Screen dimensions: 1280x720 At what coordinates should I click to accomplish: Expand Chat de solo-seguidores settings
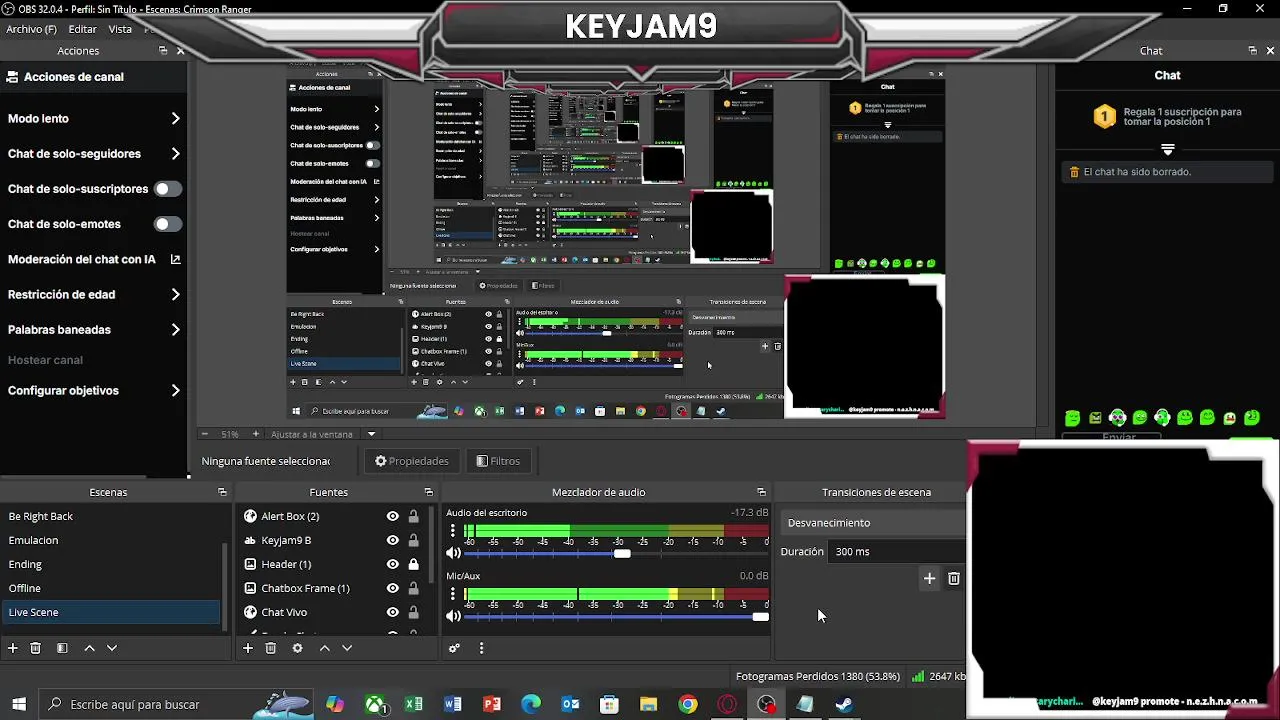coord(175,153)
